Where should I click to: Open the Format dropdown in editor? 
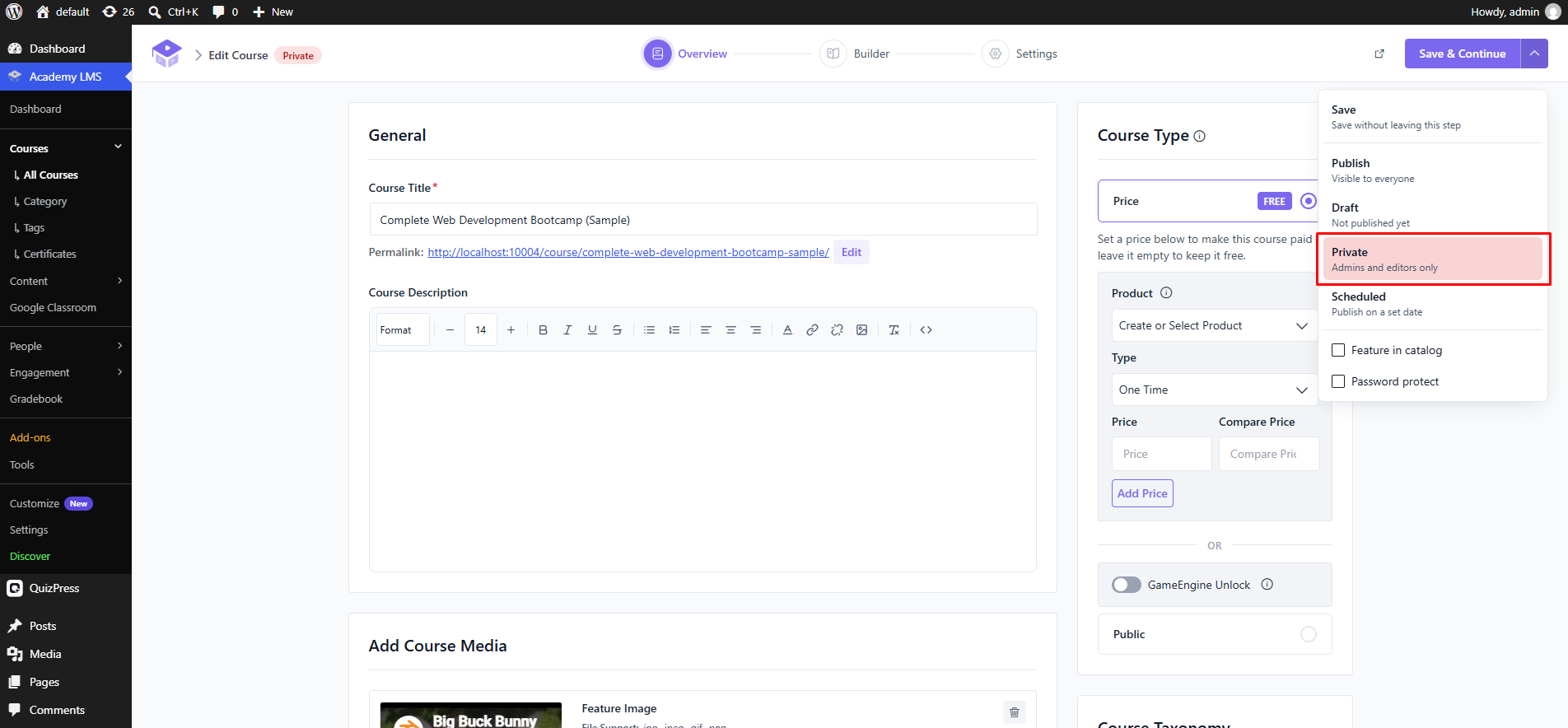tap(403, 330)
